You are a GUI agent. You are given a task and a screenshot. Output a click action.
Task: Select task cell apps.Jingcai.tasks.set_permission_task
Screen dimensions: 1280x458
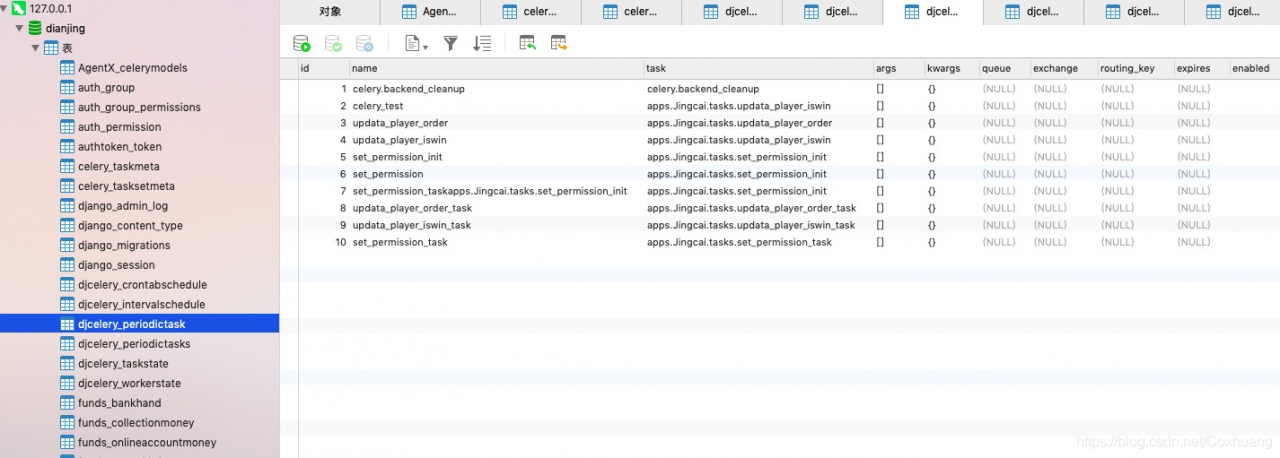pos(759,242)
